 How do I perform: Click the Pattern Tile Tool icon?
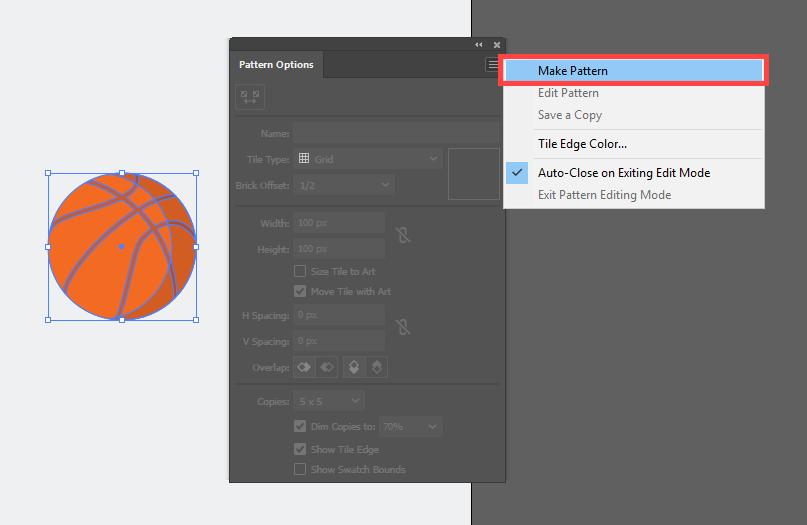250,97
